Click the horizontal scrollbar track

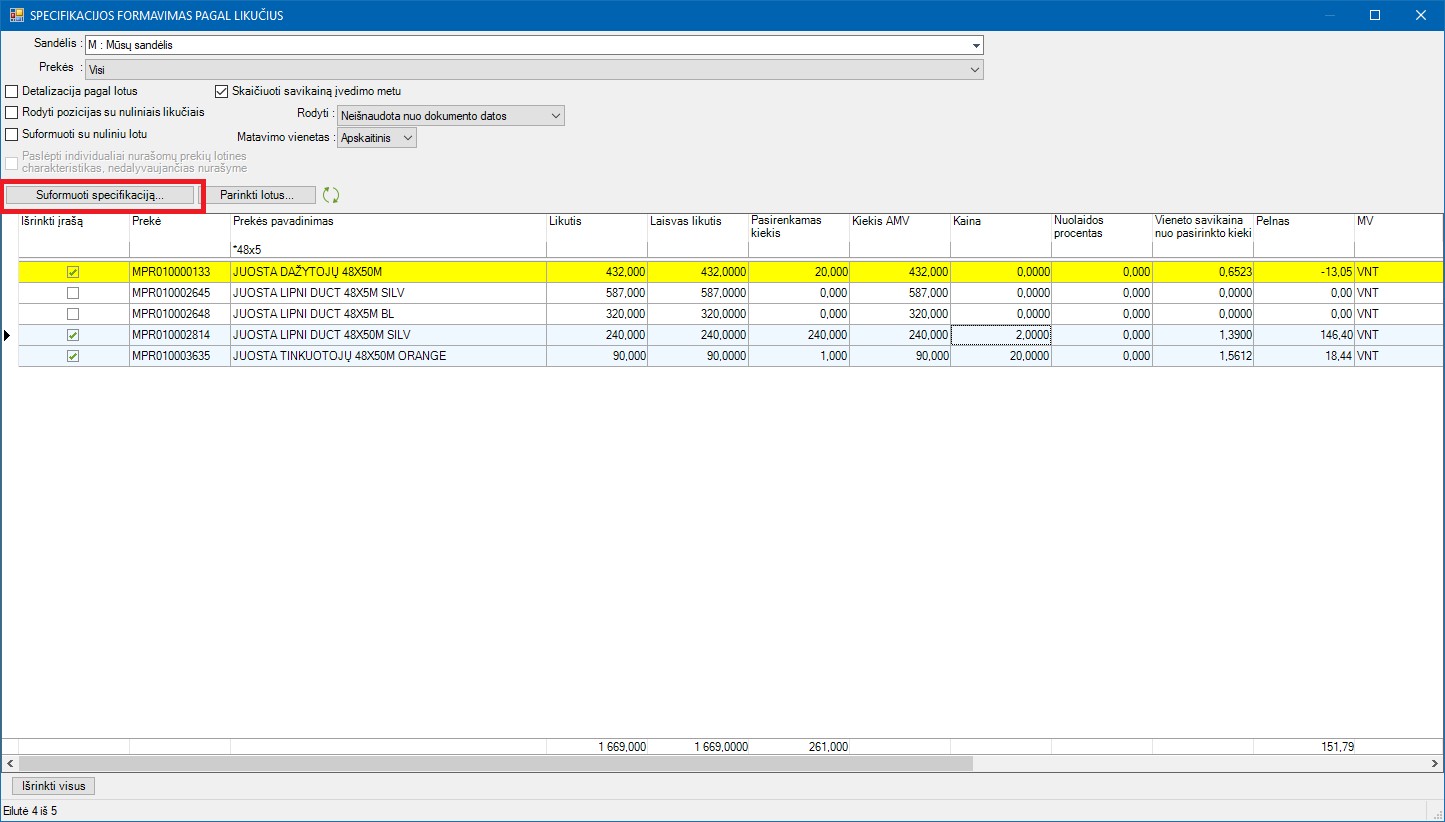click(1200, 763)
